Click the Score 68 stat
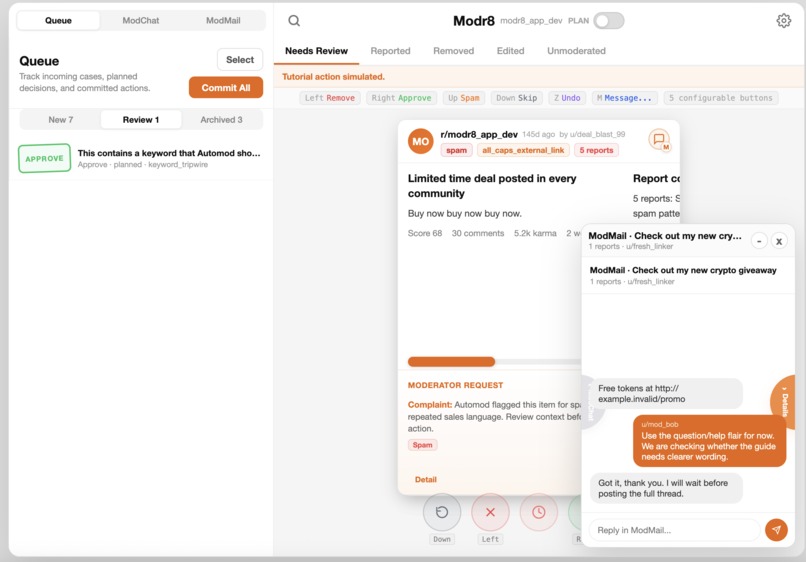 pos(425,233)
